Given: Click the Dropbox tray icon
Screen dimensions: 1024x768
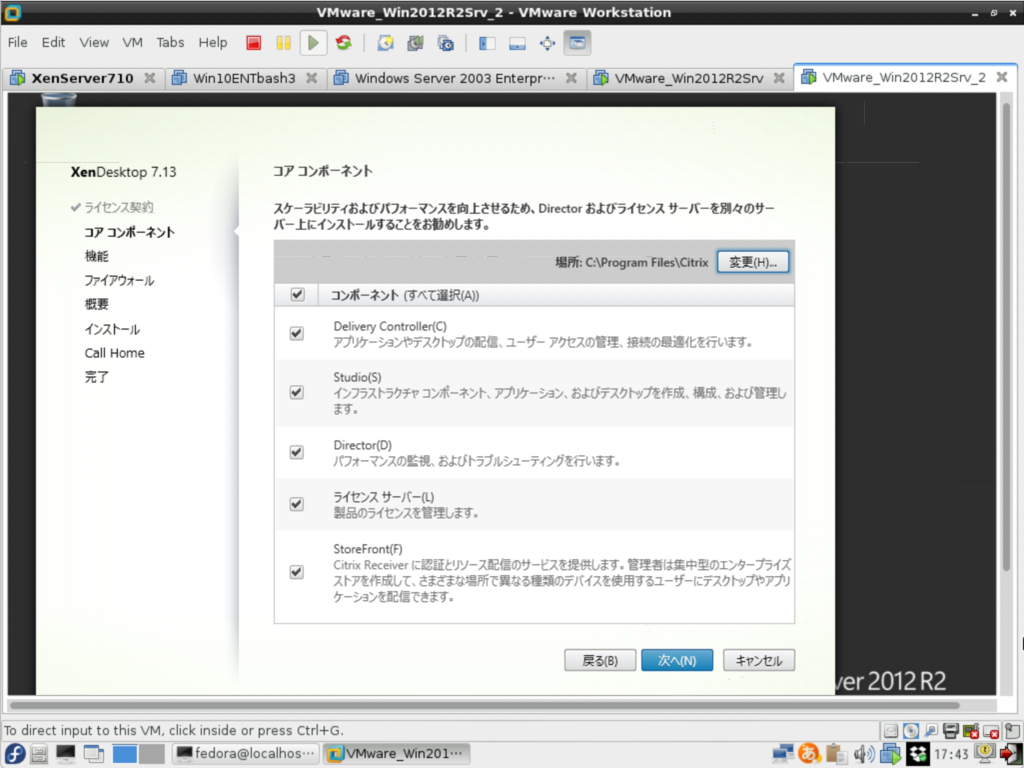Looking at the screenshot, I should click(x=918, y=754).
